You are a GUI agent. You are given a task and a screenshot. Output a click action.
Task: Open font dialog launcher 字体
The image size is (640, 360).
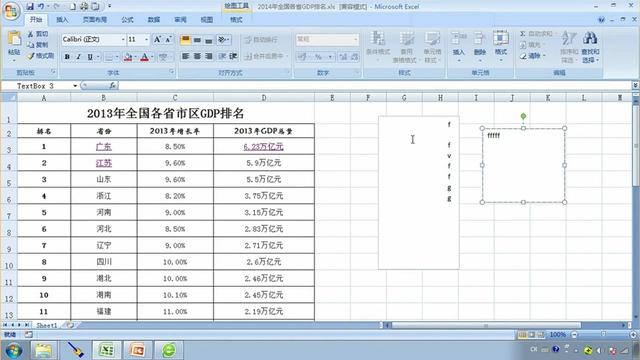tap(172, 72)
